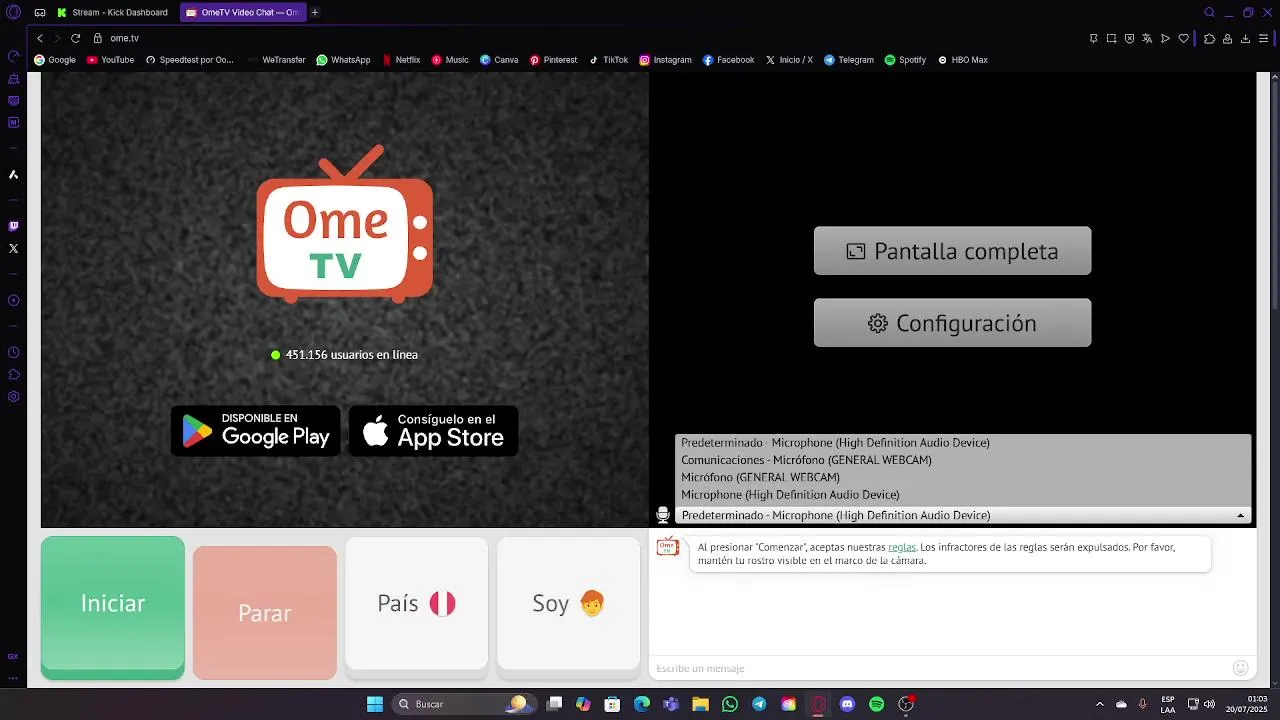This screenshot has width=1280, height=720.
Task: Switch to Stream - Kick Dashboard tab
Action: (x=113, y=13)
